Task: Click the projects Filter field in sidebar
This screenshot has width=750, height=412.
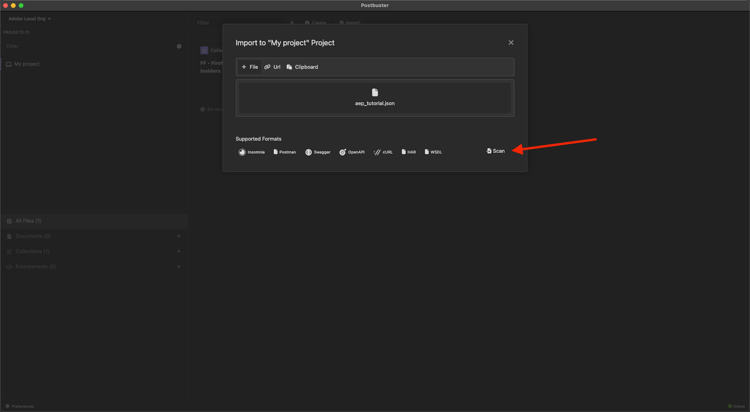Action: click(88, 46)
